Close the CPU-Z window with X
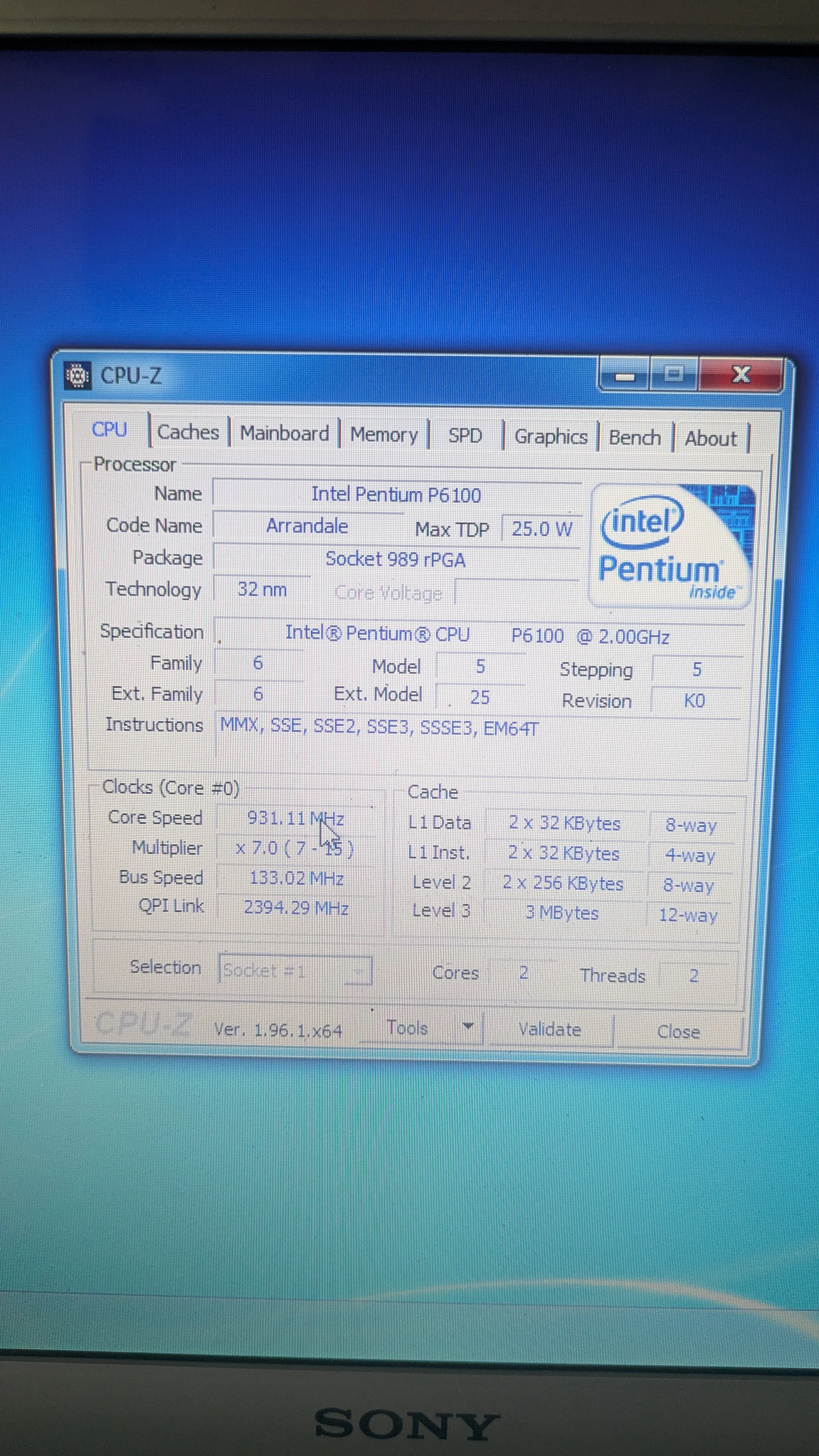This screenshot has width=819, height=1456. tap(741, 375)
